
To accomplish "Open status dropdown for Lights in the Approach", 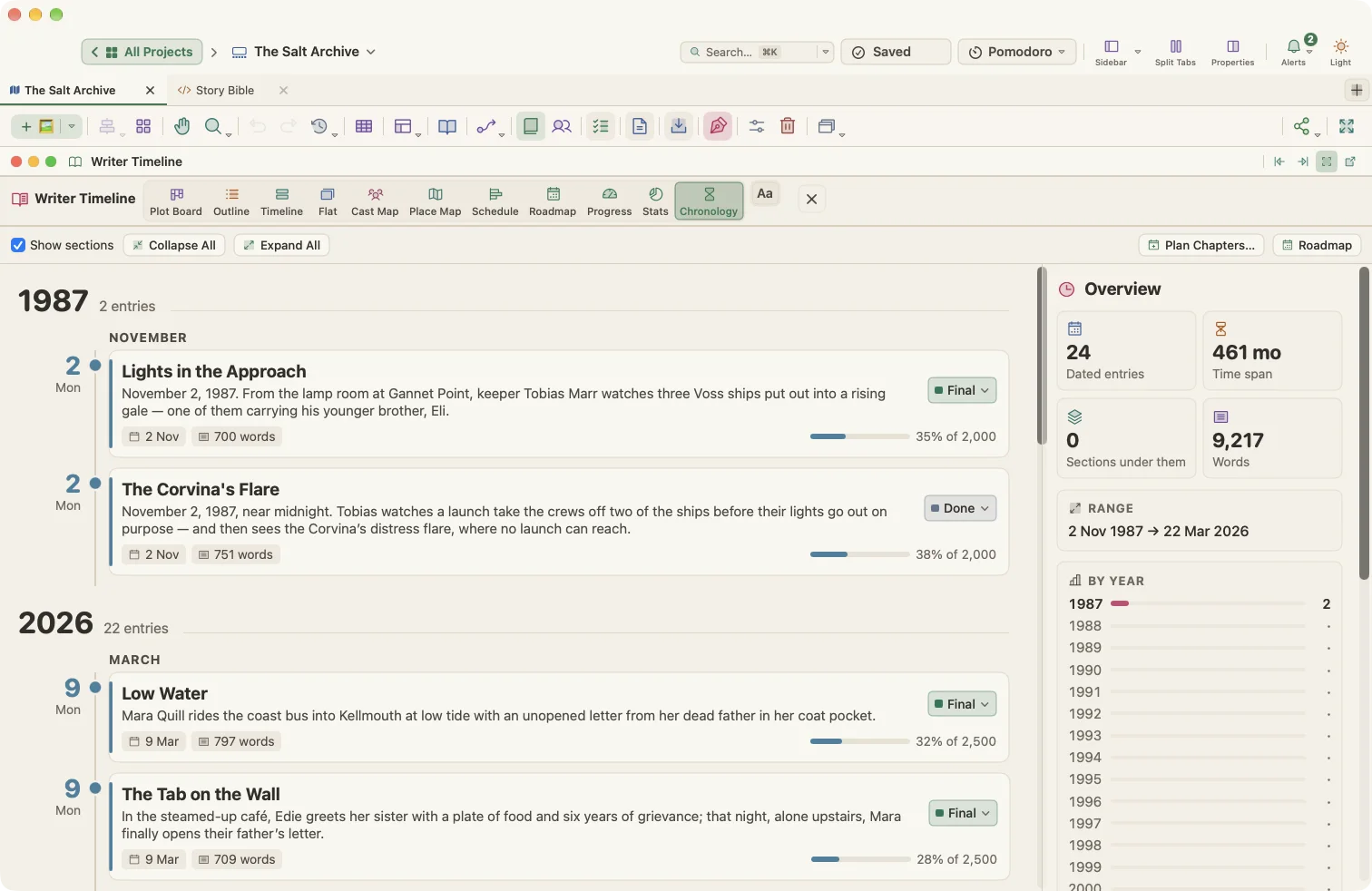I will [962, 390].
